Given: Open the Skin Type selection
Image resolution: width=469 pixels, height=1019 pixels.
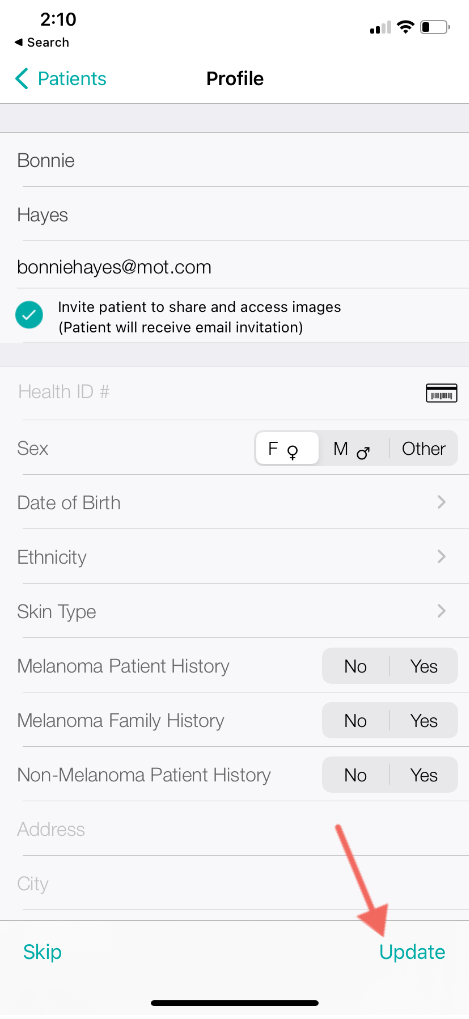Looking at the screenshot, I should [x=234, y=612].
